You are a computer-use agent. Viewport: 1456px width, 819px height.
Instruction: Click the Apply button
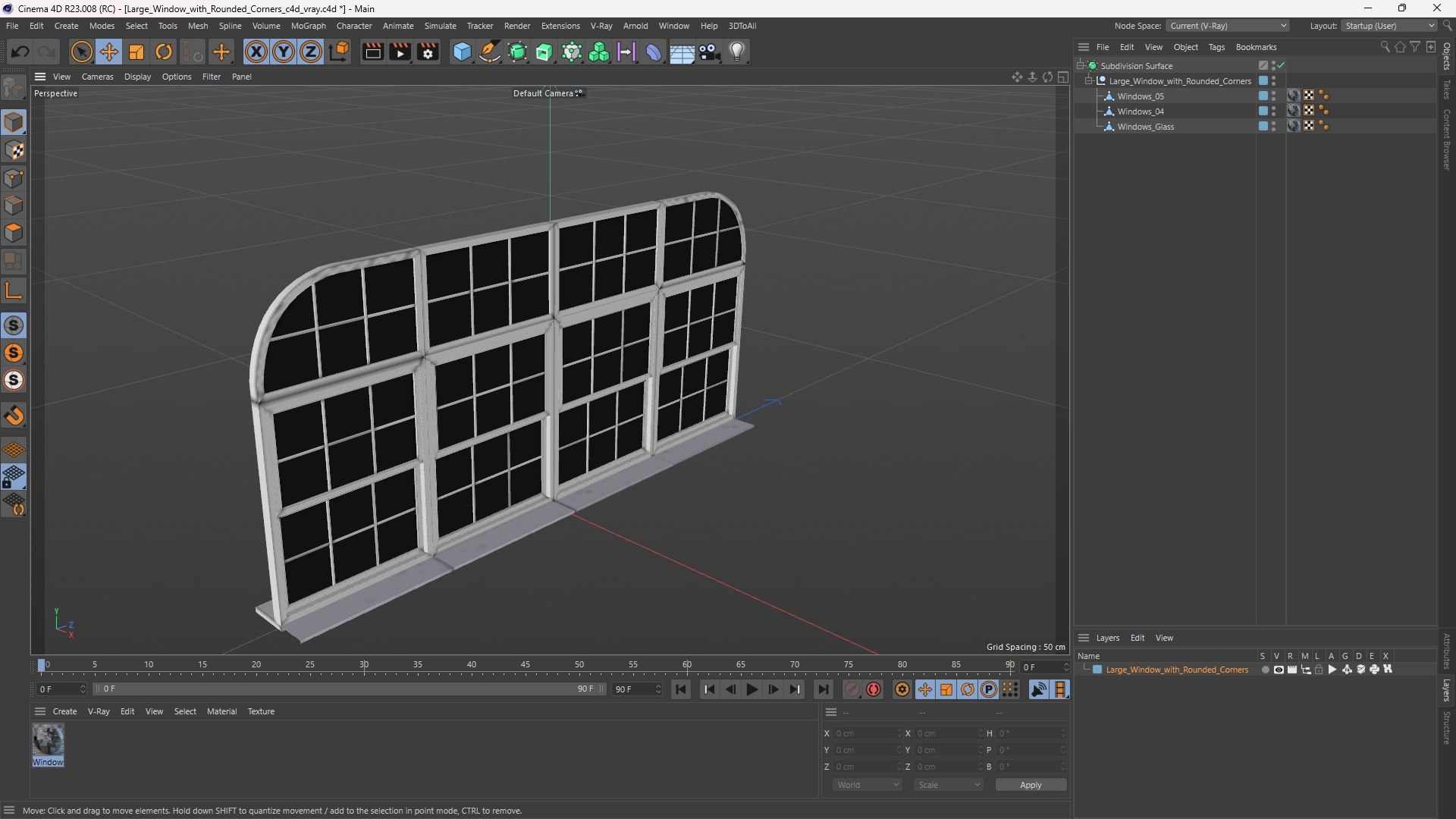pyautogui.click(x=1031, y=785)
